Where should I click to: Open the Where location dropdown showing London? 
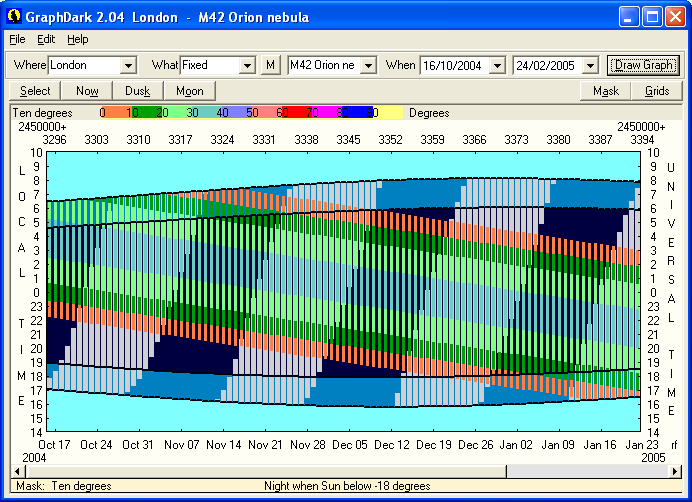click(127, 65)
